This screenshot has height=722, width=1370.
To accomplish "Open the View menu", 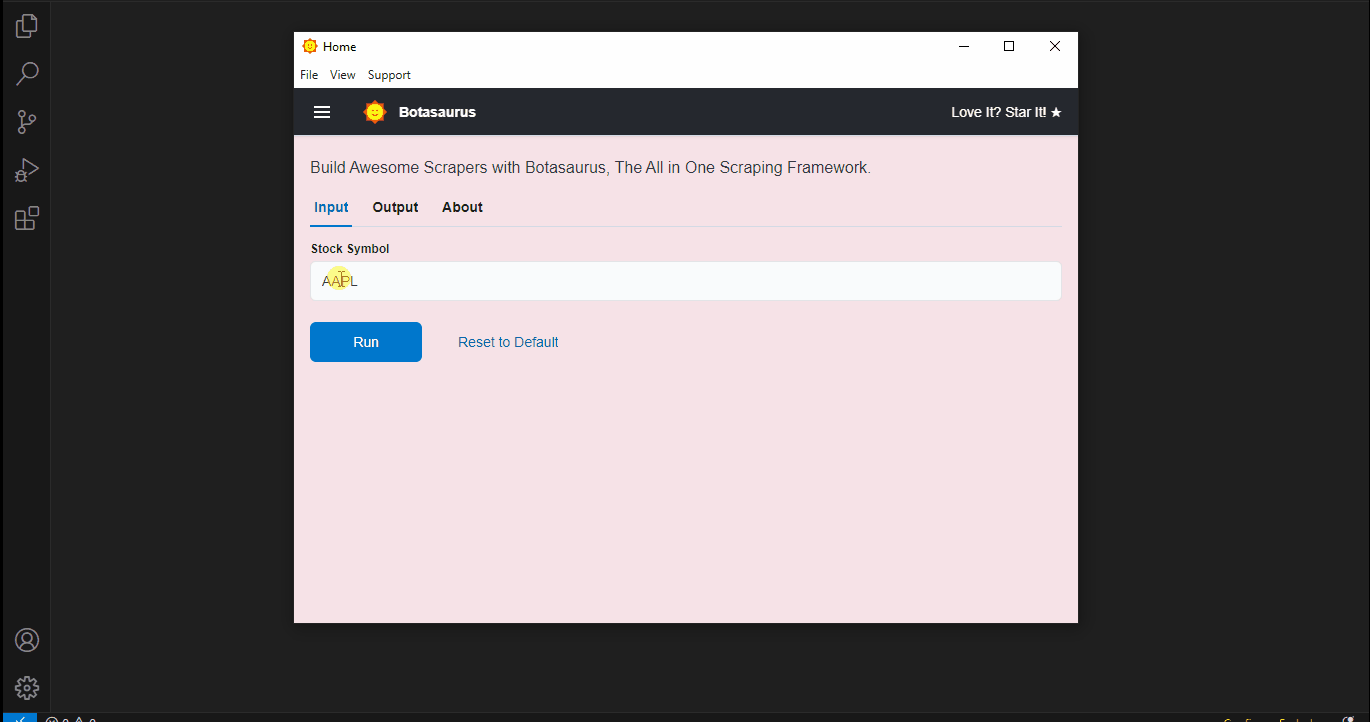I will [343, 74].
